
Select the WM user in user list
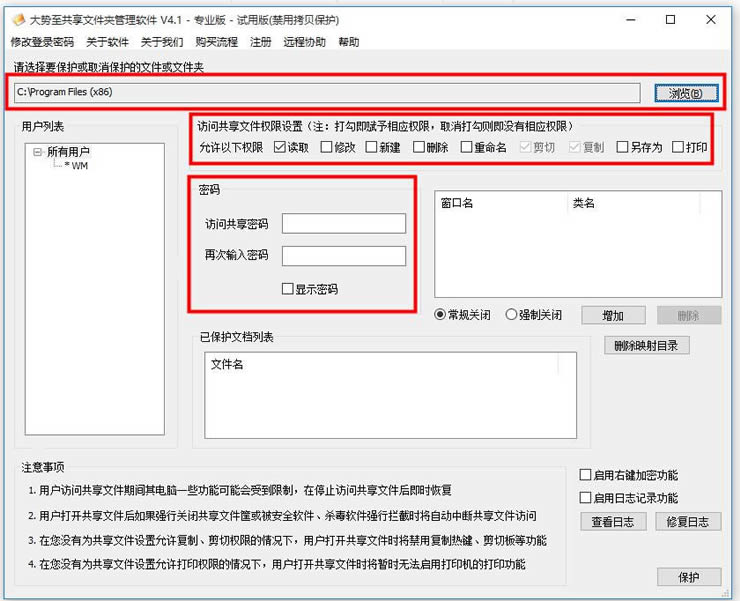pos(76,166)
